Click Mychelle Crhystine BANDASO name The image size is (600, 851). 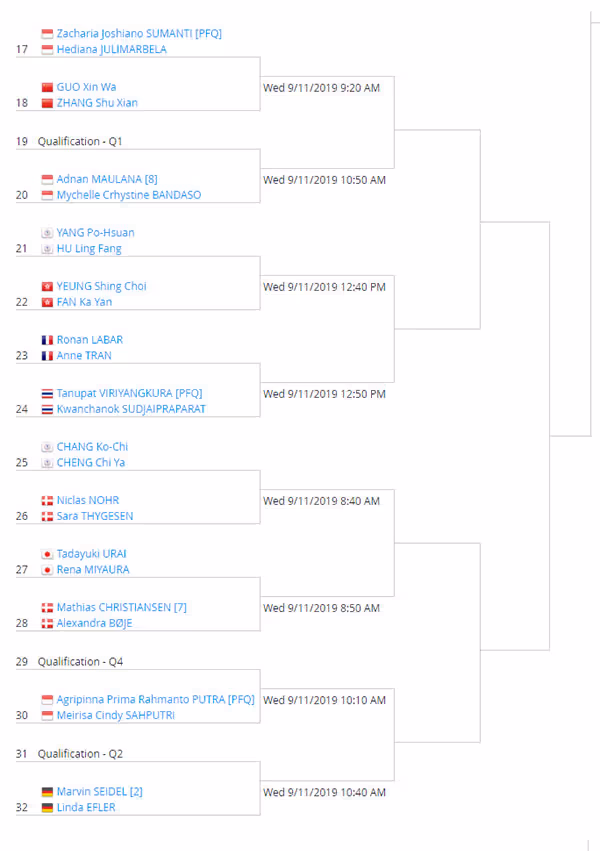[x=129, y=195]
